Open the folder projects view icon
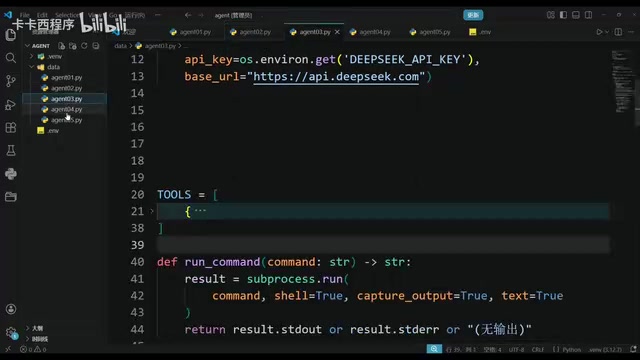This screenshot has width=640, height=360. point(11,197)
